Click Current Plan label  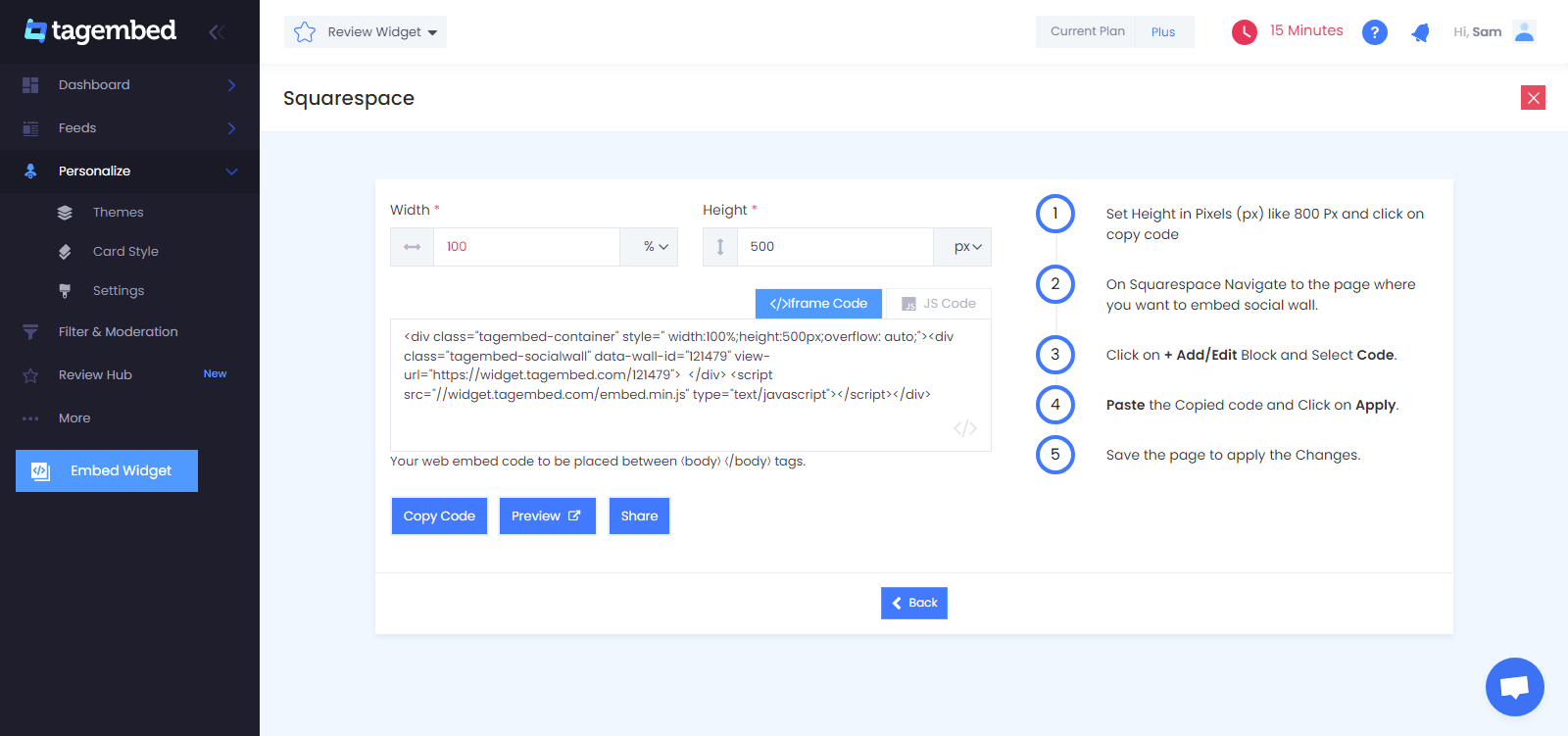[x=1088, y=31]
